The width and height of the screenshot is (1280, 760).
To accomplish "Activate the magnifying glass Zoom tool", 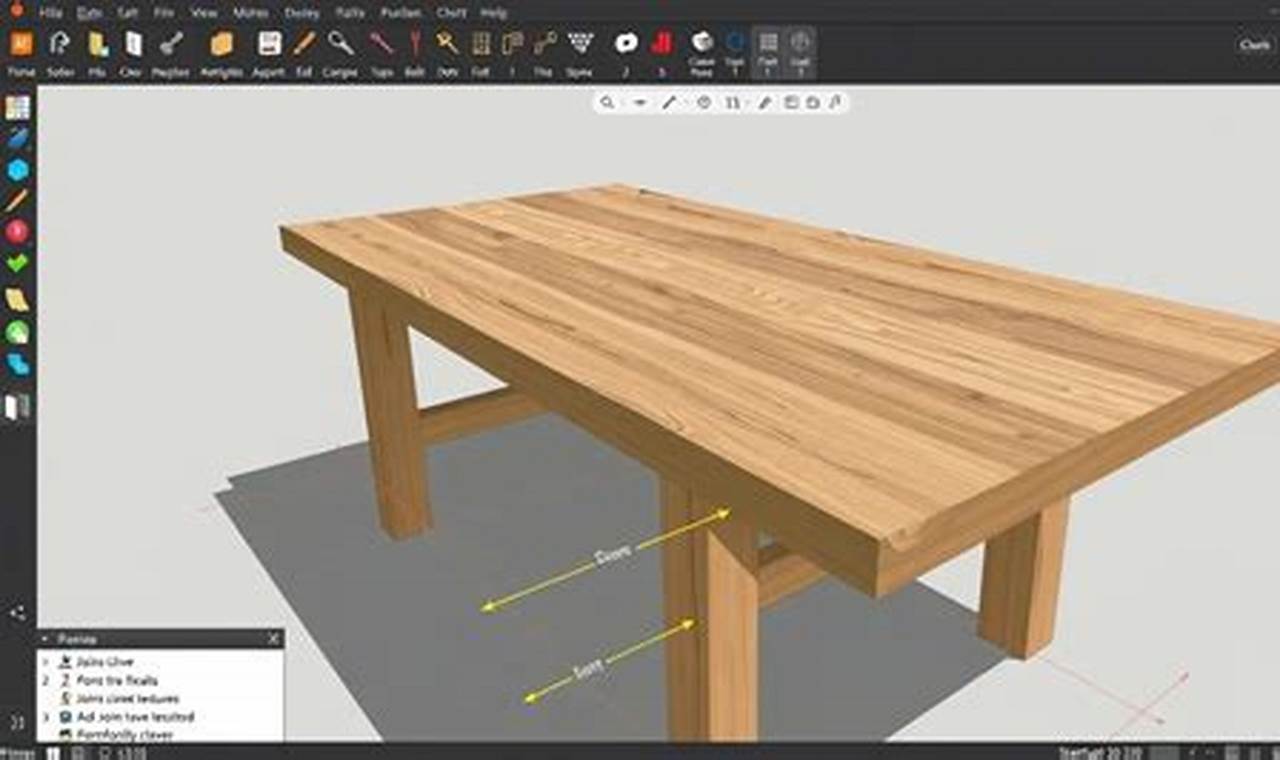I will pos(340,44).
